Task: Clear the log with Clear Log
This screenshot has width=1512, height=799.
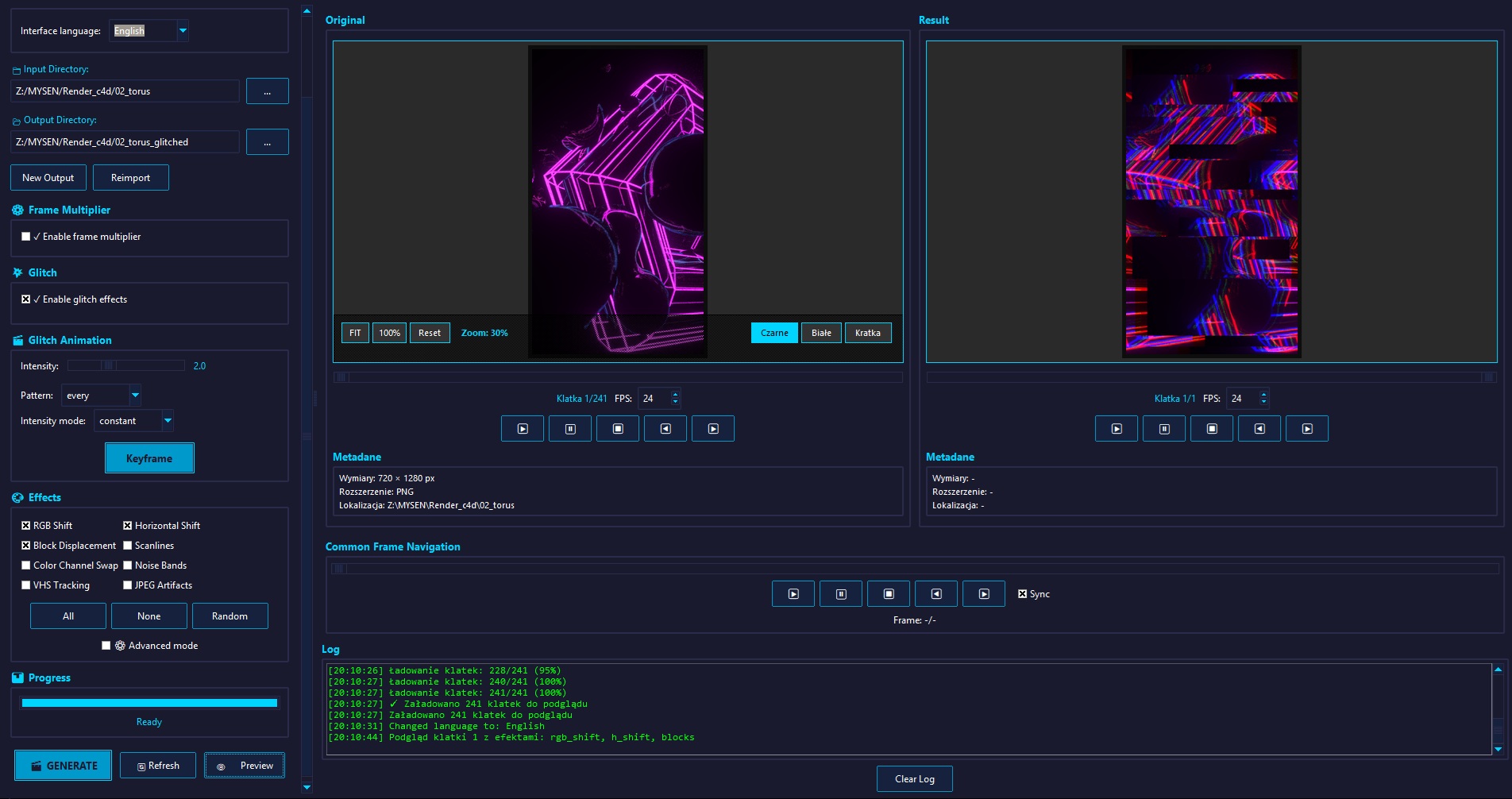Action: point(914,778)
